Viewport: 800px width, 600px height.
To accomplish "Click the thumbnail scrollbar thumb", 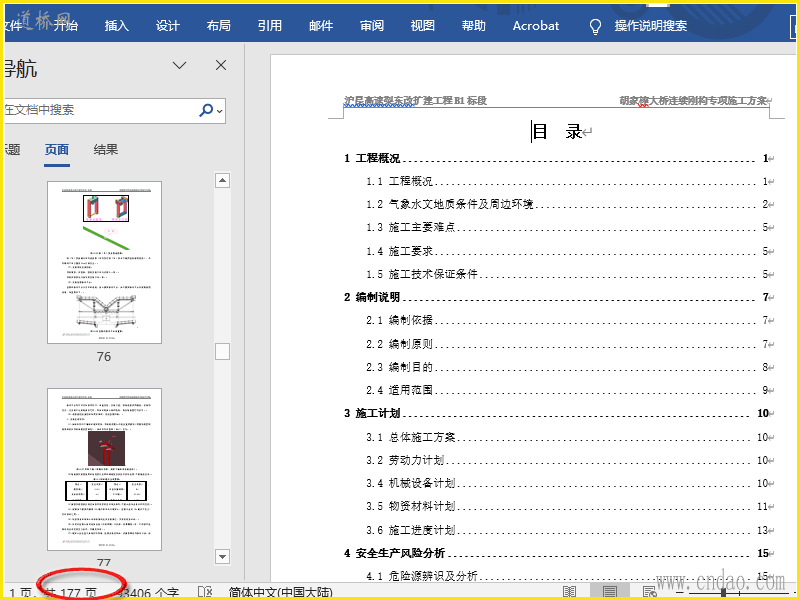I will 222,352.
